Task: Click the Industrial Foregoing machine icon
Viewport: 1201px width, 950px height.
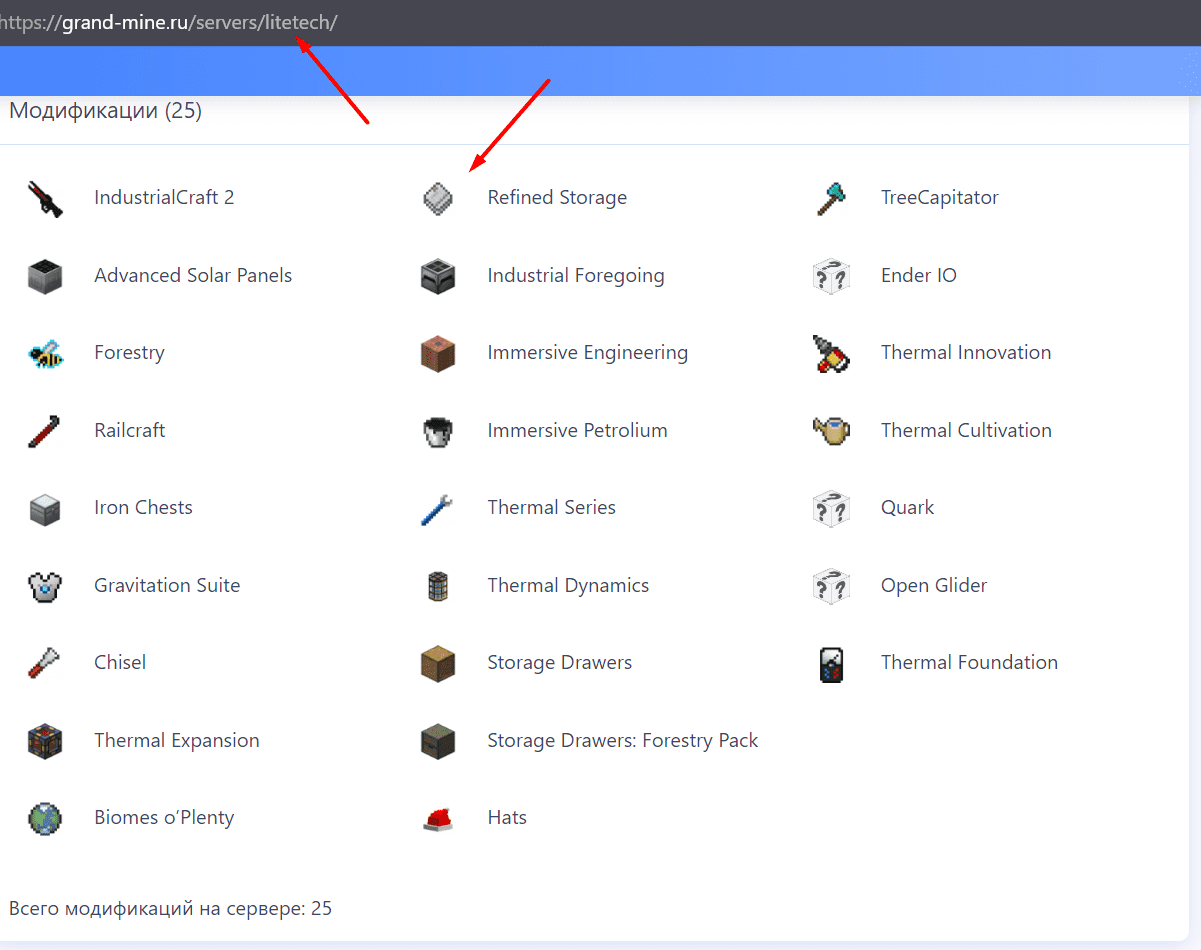Action: (438, 276)
